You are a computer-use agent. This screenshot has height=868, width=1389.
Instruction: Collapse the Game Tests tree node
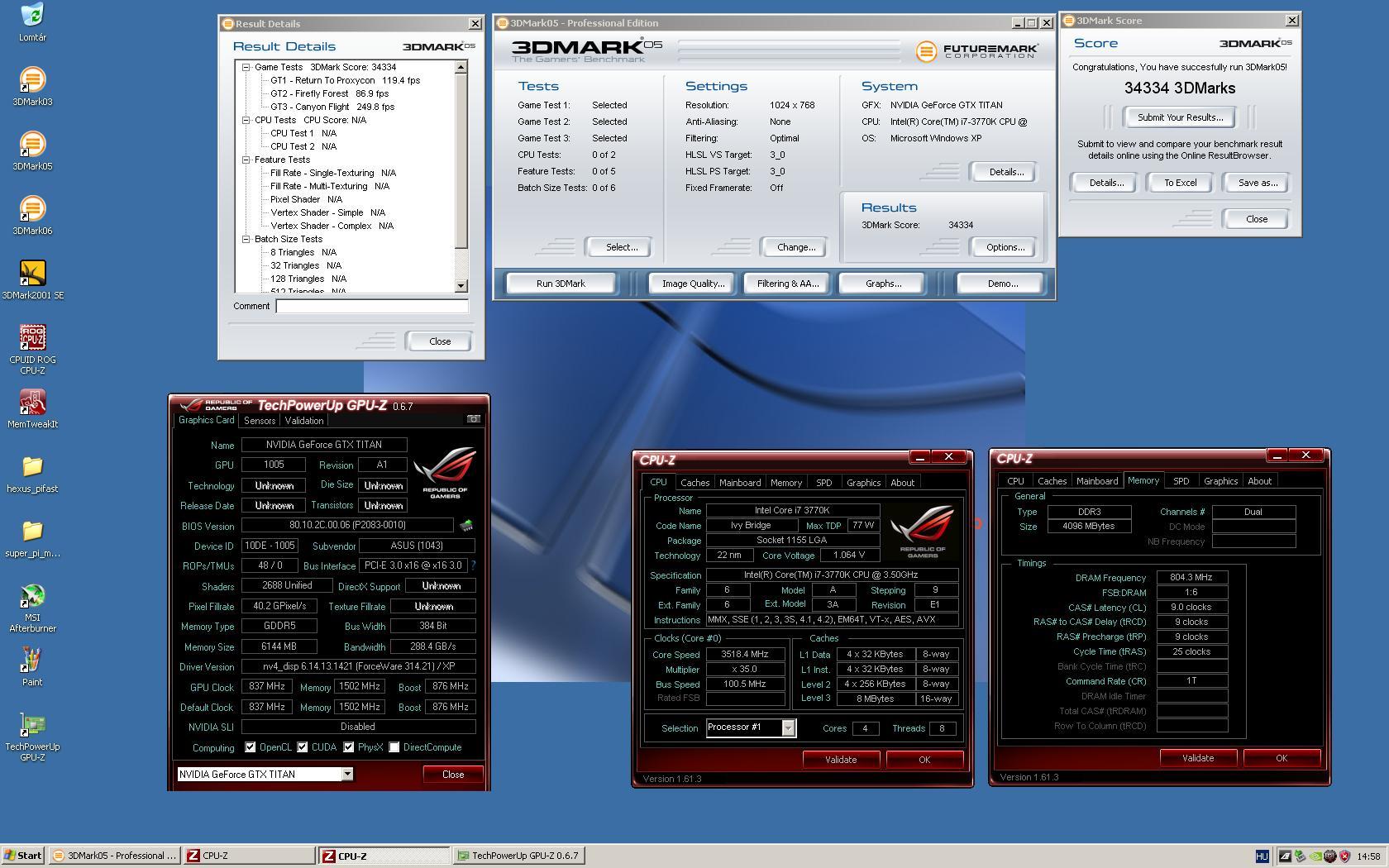[246, 67]
